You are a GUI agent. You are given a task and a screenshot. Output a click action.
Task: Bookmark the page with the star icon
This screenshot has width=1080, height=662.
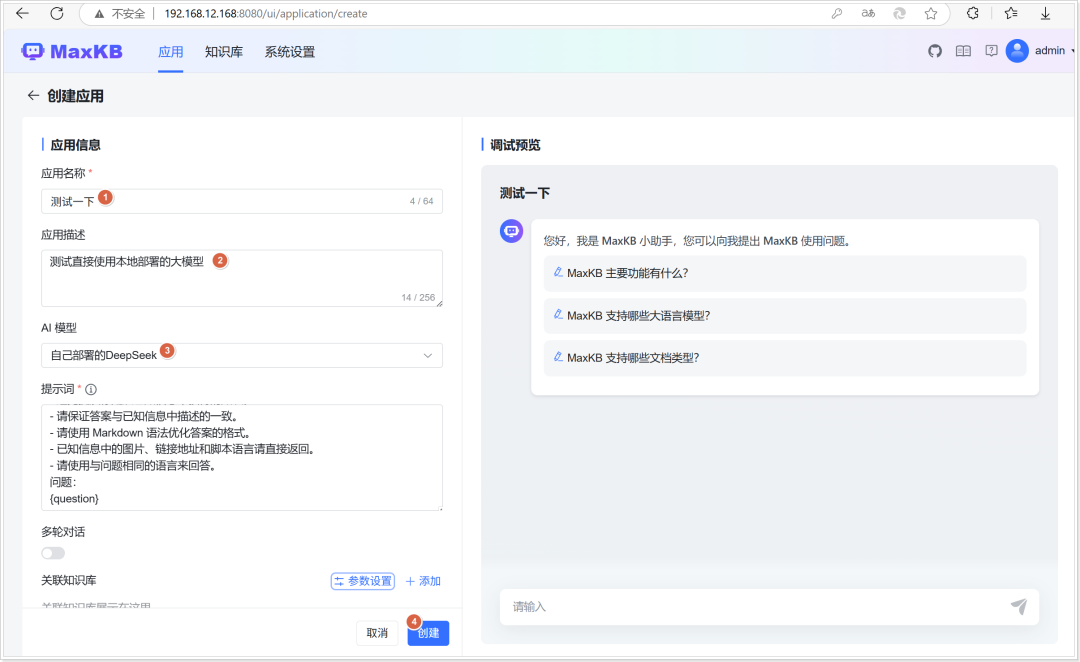(x=931, y=13)
